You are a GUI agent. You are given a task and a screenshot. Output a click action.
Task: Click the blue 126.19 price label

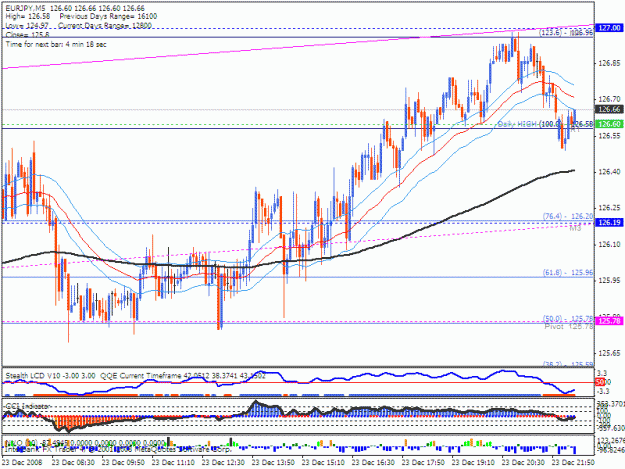point(609,222)
